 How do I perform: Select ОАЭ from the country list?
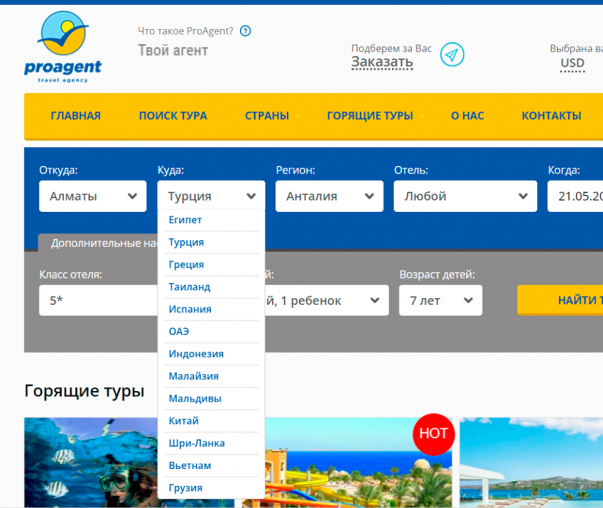(x=211, y=331)
